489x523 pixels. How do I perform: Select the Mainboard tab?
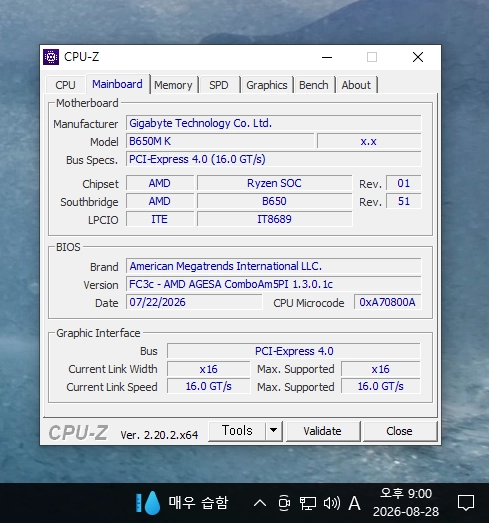[117, 84]
